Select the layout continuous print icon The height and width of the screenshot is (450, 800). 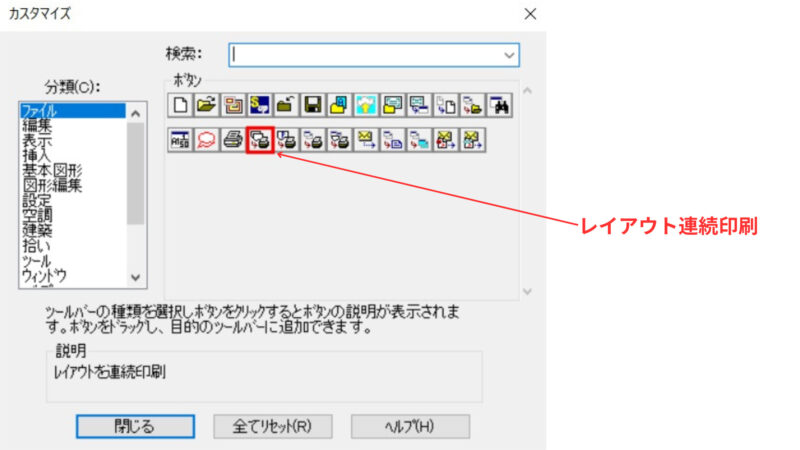coord(260,140)
